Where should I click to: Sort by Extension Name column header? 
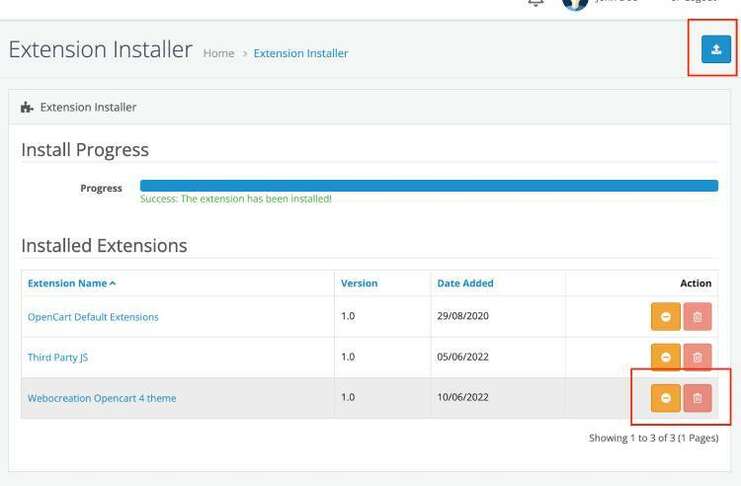(x=71, y=283)
